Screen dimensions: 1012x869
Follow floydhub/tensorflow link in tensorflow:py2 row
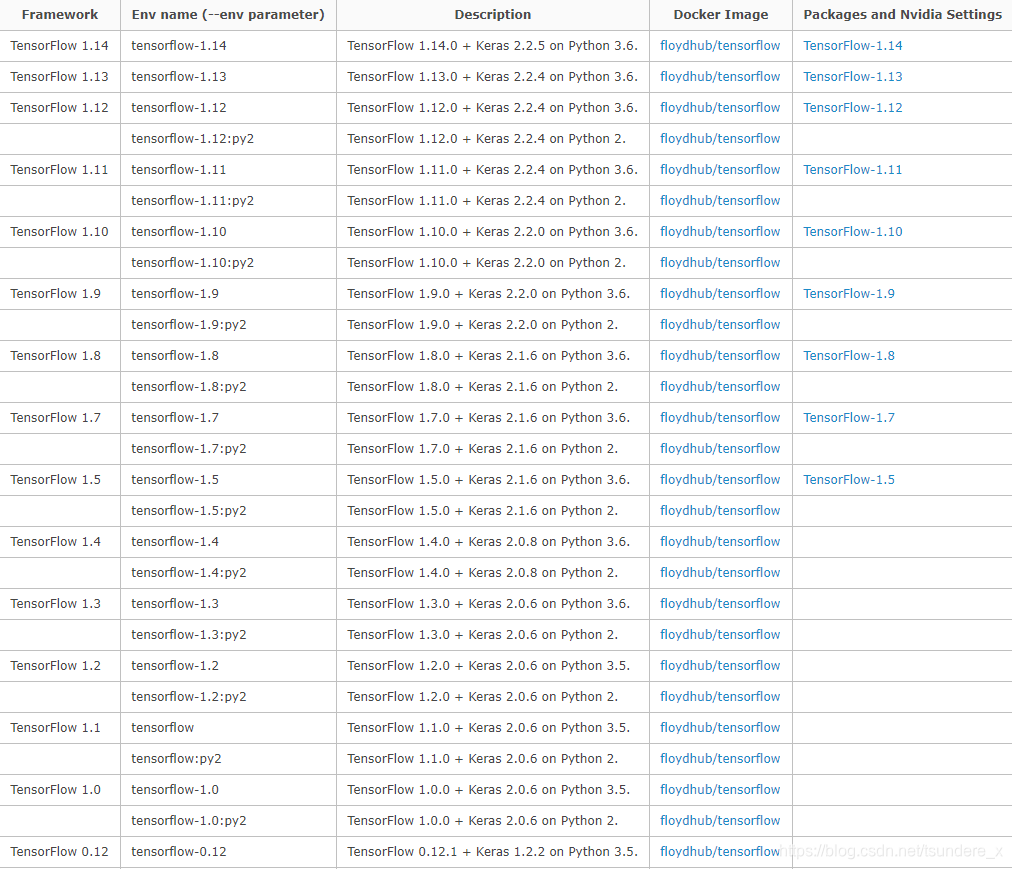pos(720,759)
